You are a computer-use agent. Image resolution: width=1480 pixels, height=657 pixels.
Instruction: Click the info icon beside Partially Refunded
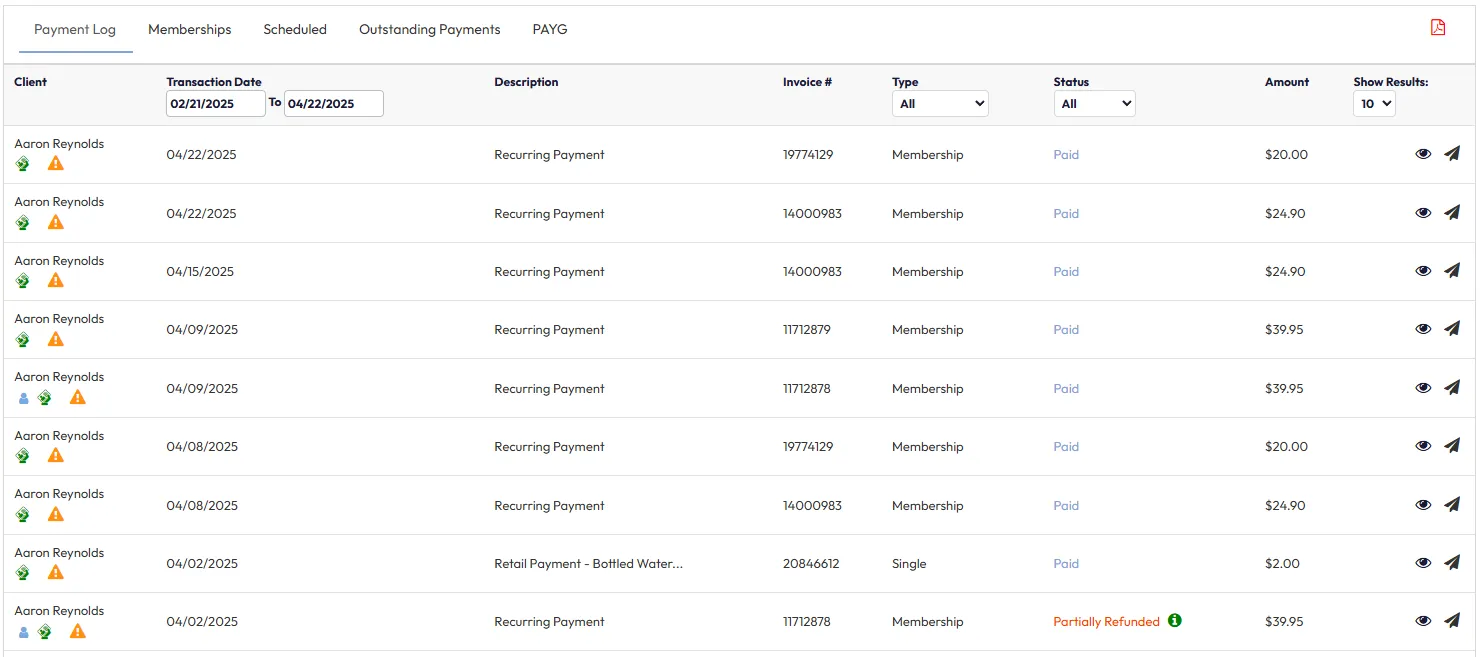1175,620
